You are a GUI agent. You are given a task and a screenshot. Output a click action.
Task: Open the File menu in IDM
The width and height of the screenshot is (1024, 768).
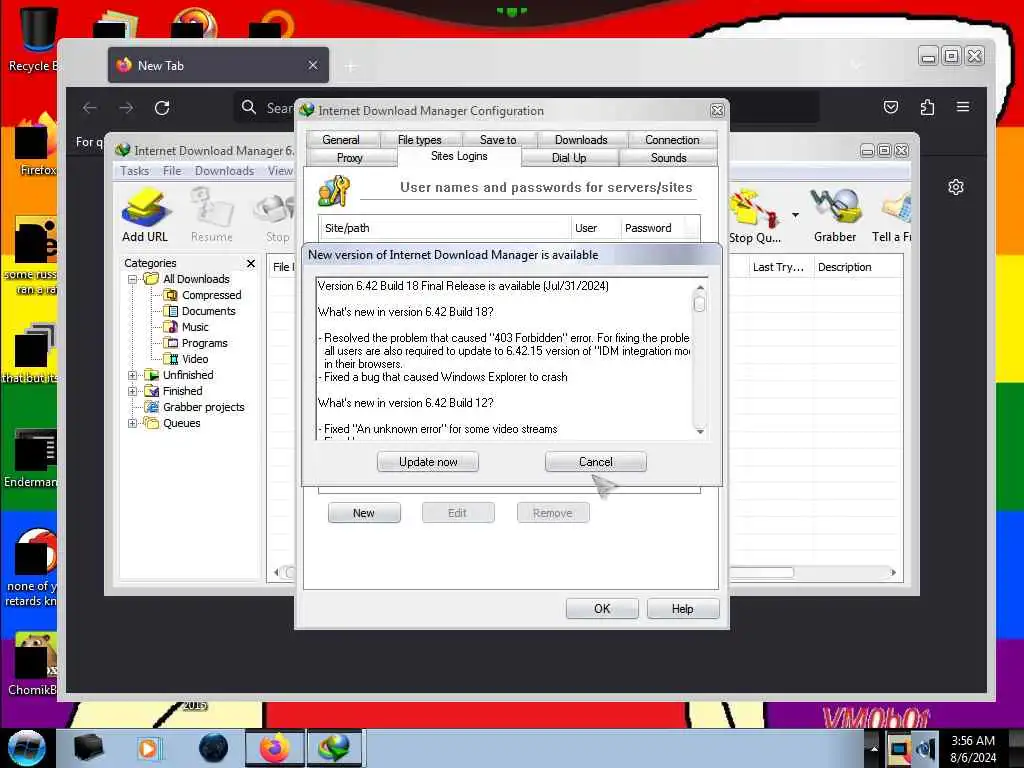pos(172,170)
